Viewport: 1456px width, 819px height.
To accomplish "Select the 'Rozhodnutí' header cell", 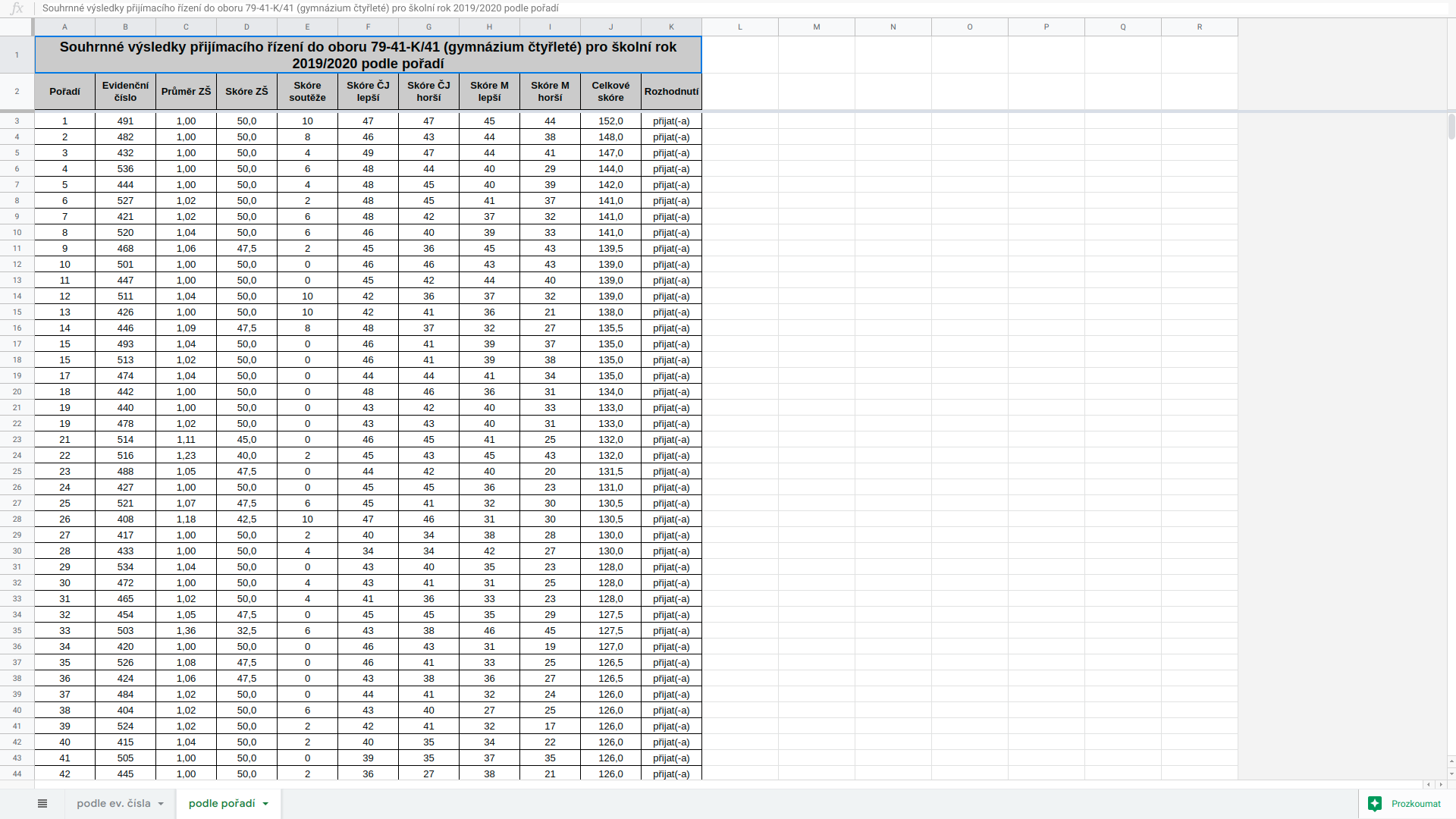I will [671, 92].
